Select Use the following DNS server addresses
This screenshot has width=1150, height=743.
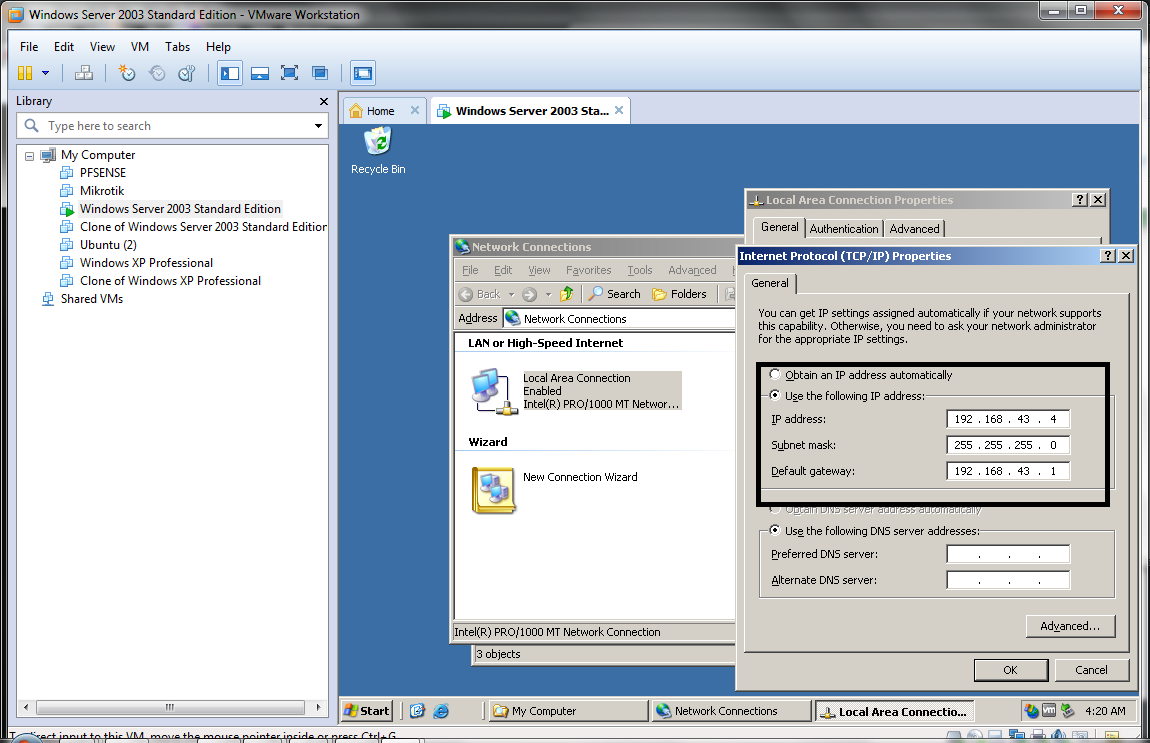(x=776, y=530)
